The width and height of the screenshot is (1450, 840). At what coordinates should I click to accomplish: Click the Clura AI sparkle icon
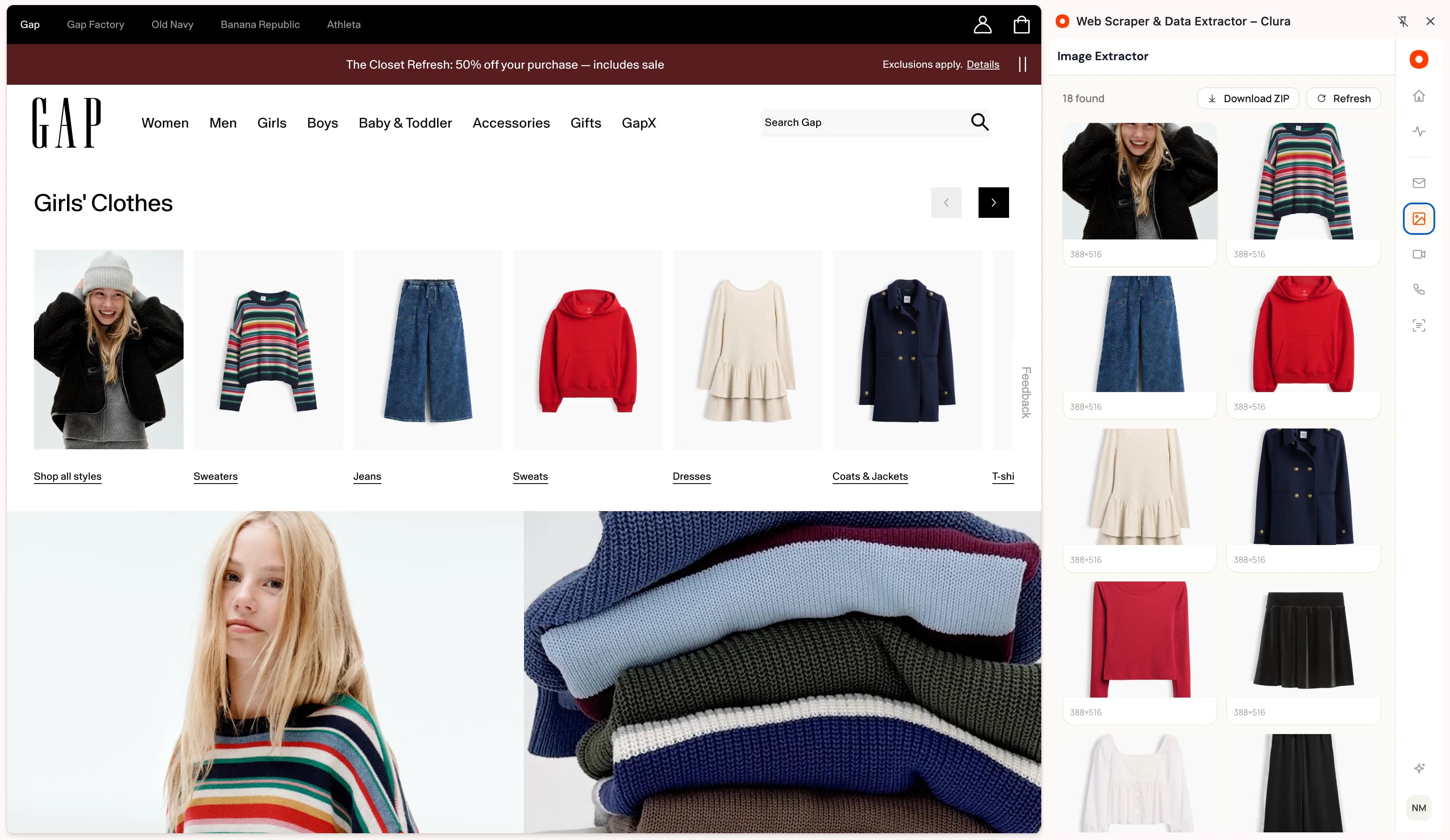[x=1419, y=768]
